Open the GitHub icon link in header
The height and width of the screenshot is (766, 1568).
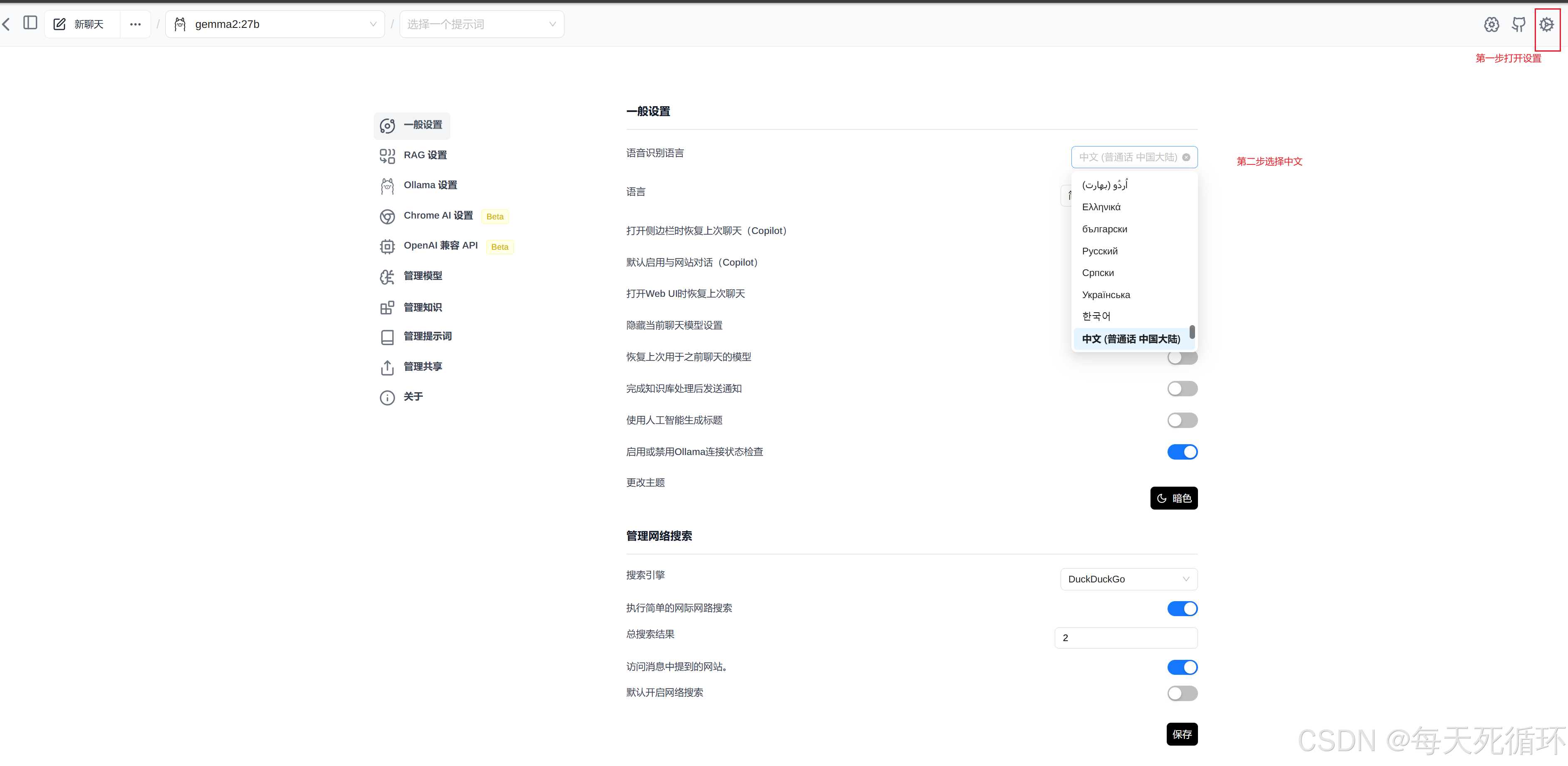(x=1519, y=25)
